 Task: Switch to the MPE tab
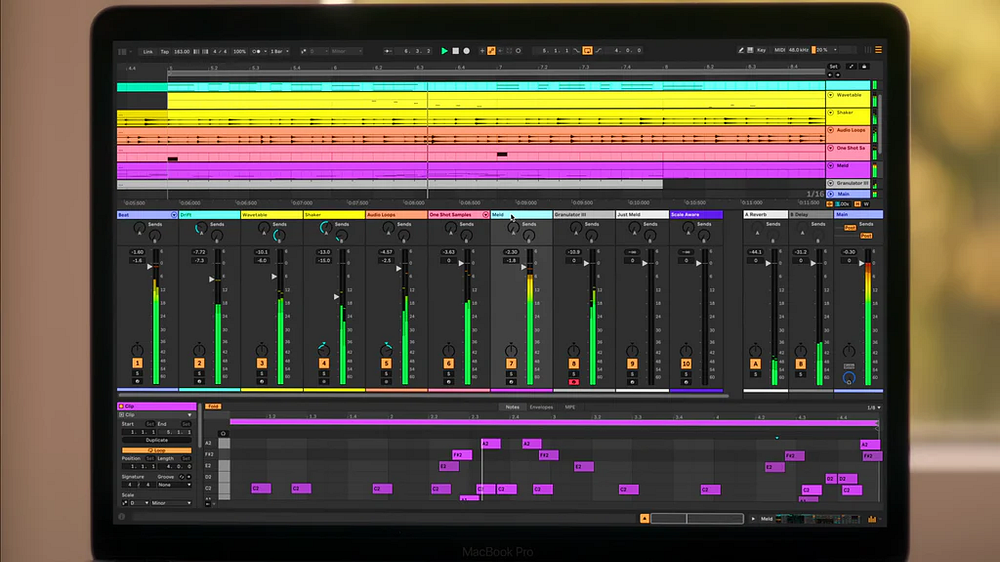tap(570, 407)
